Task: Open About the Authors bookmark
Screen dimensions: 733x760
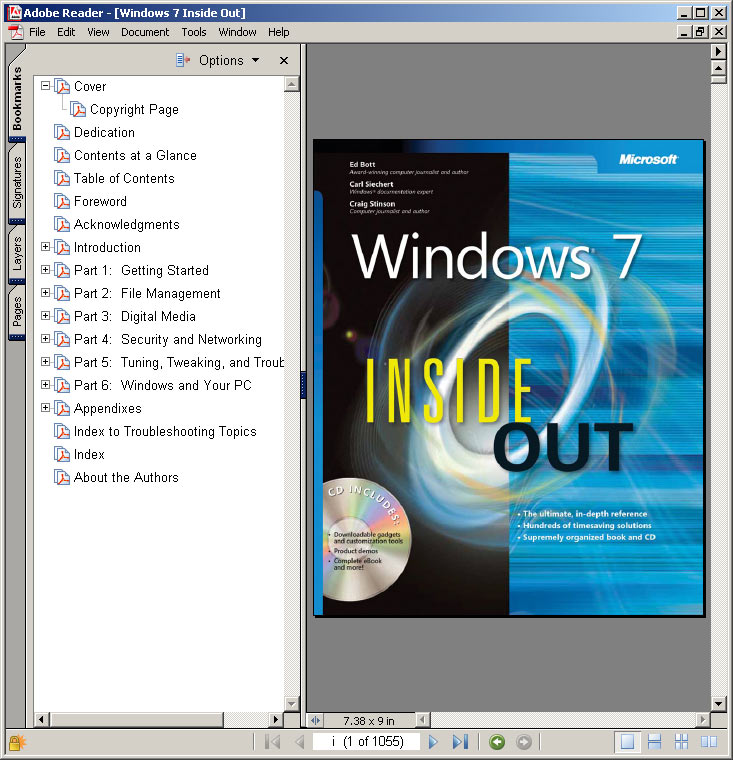Action: click(126, 477)
